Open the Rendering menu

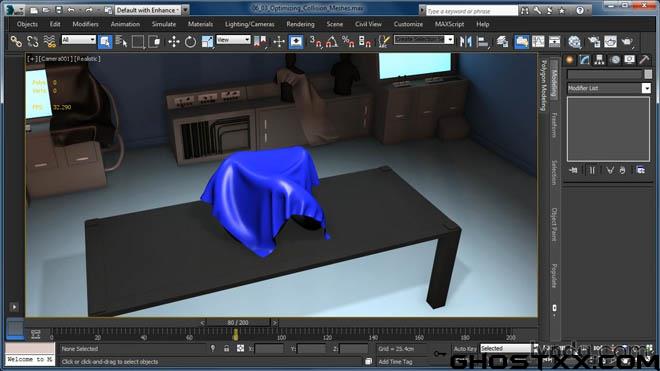[x=300, y=24]
